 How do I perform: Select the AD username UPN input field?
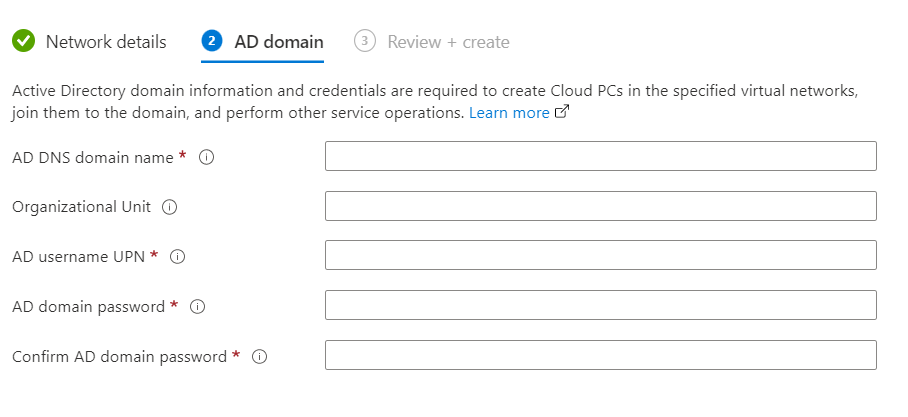(x=600, y=255)
